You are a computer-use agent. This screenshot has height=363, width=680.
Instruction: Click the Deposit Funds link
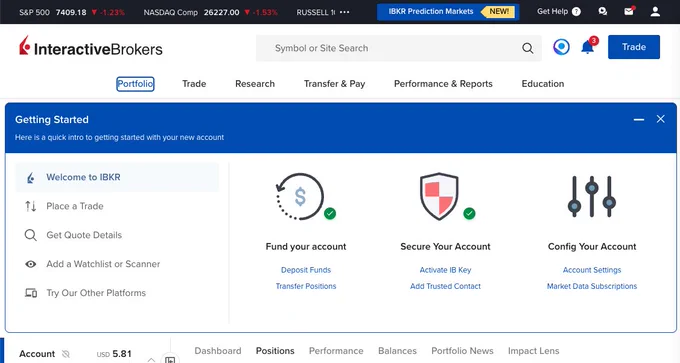pyautogui.click(x=306, y=270)
